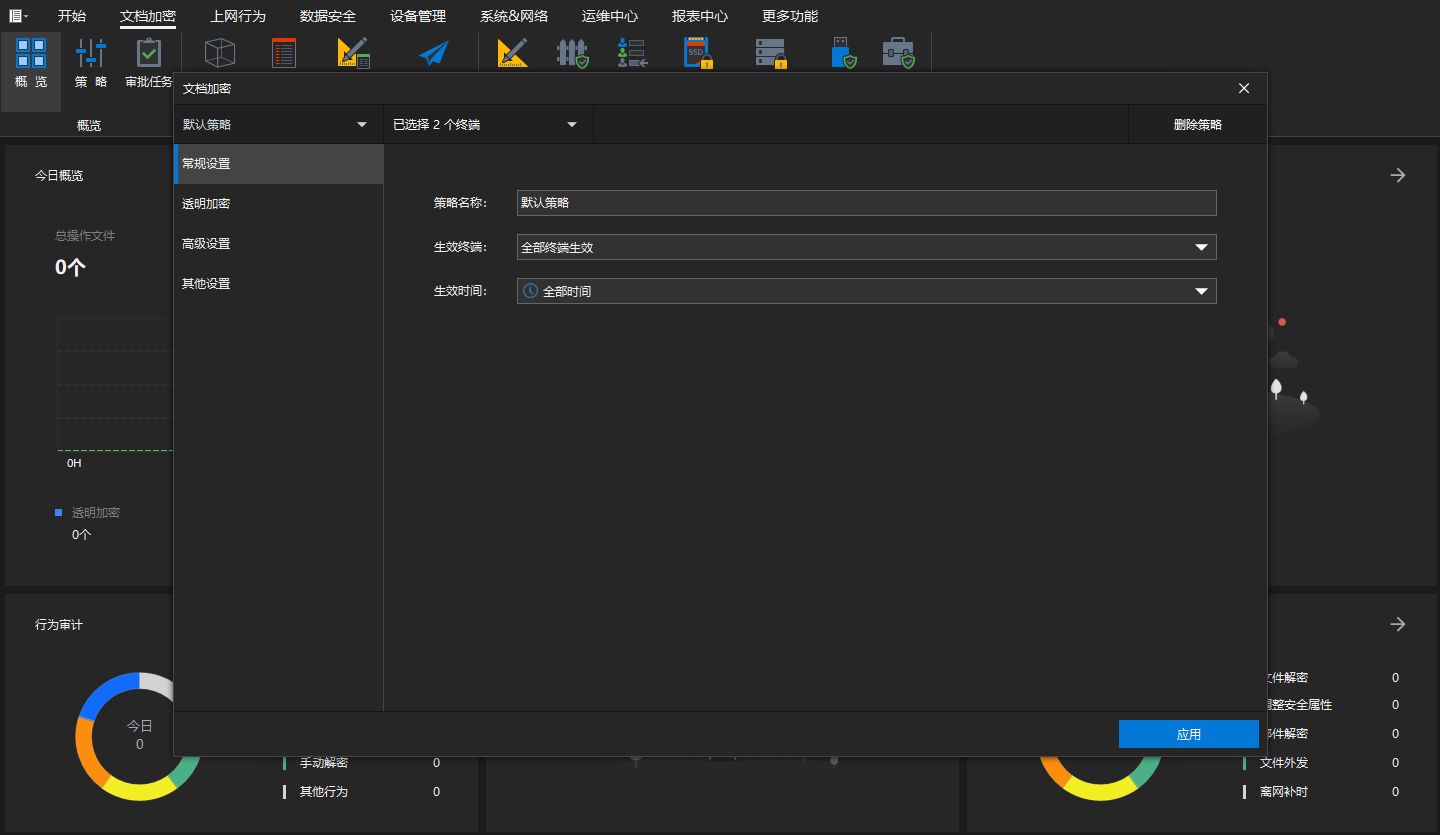1440x835 pixels.
Task: Click the wireframe cube icon in ribbon
Action: click(x=219, y=53)
